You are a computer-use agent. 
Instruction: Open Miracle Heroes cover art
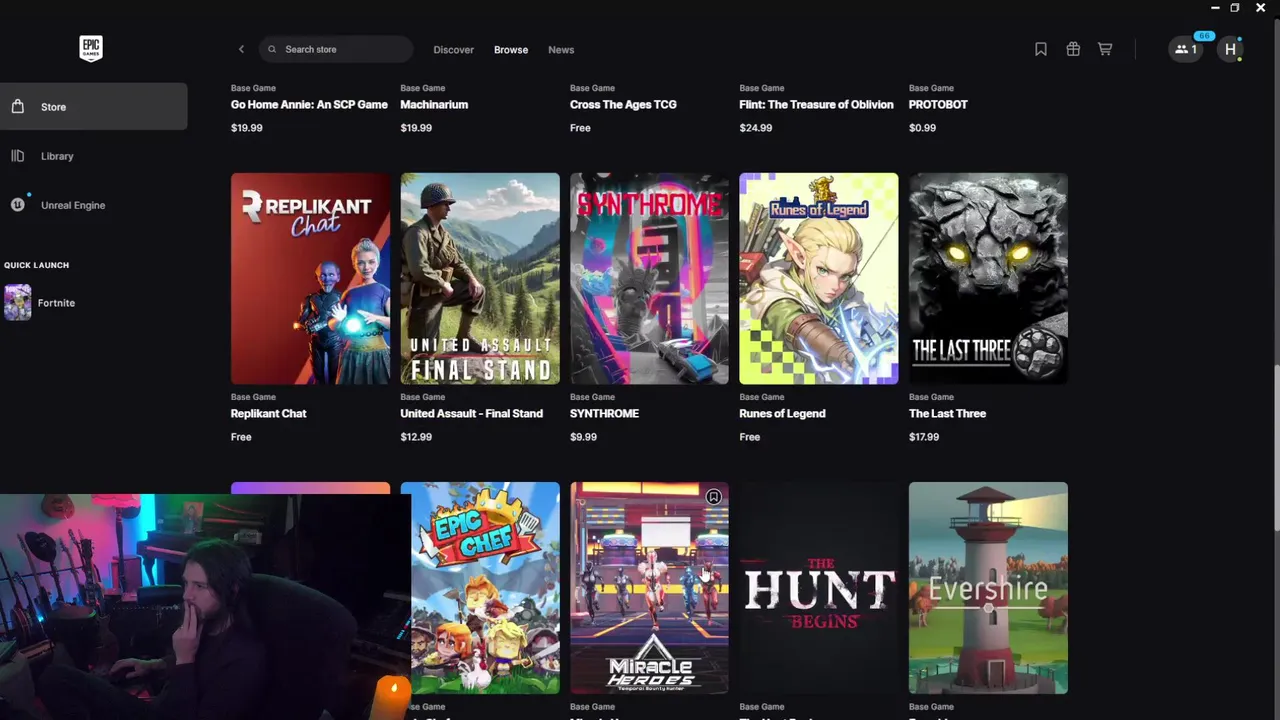(x=649, y=588)
